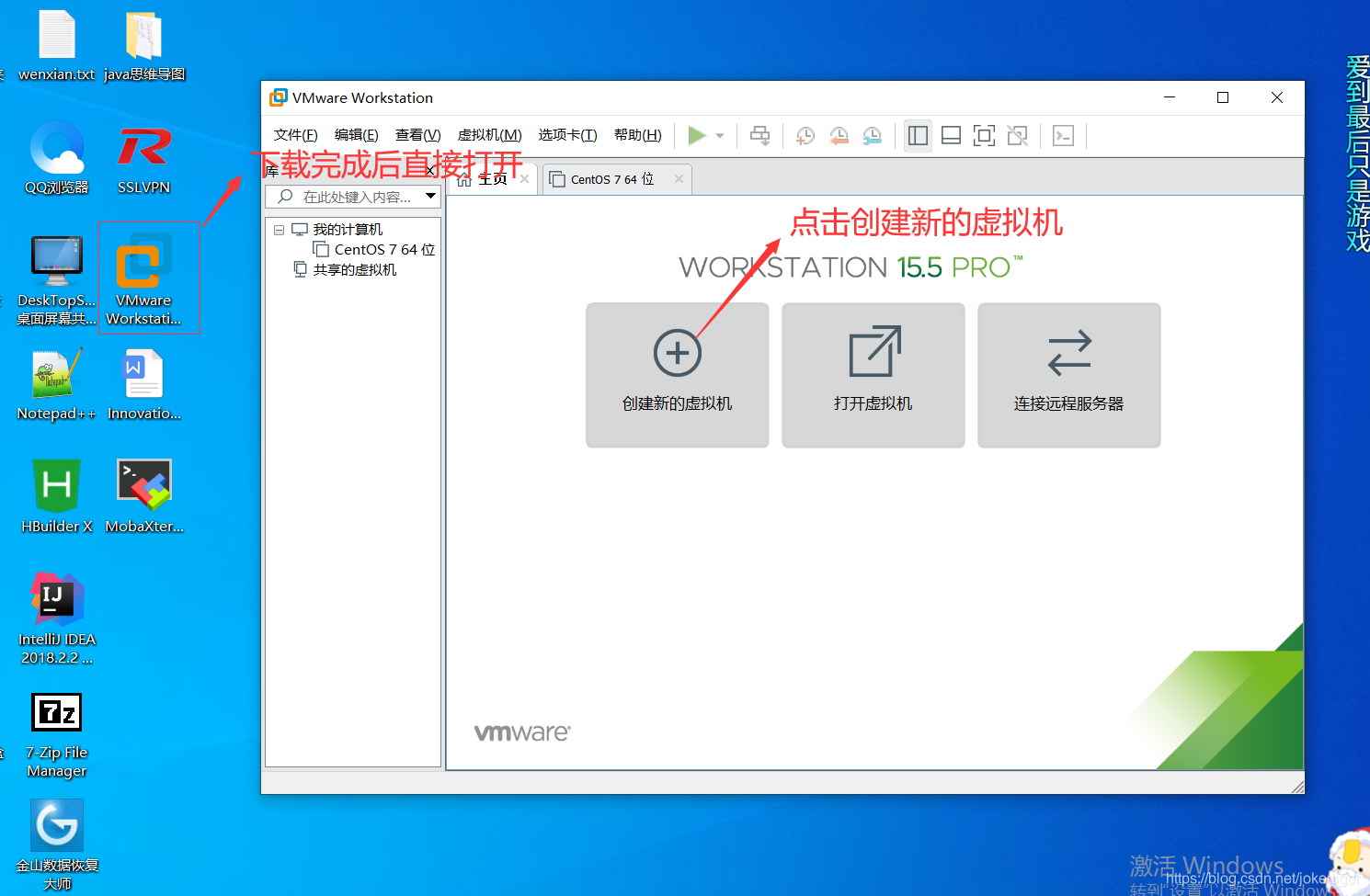1370x896 pixels.
Task: Open the power options dropdown arrow
Action: click(720, 136)
